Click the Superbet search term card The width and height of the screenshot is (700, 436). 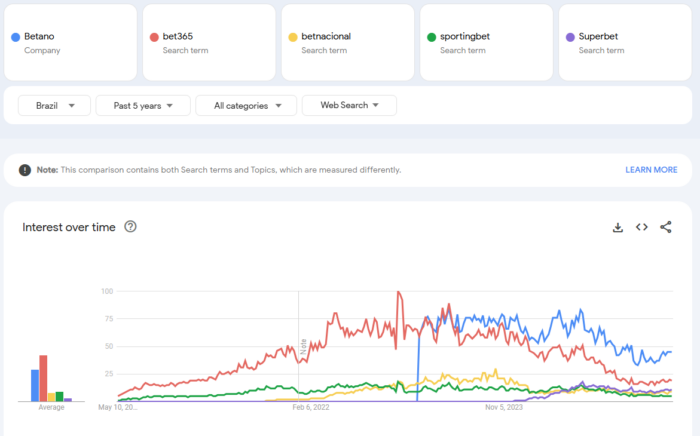tap(625, 42)
